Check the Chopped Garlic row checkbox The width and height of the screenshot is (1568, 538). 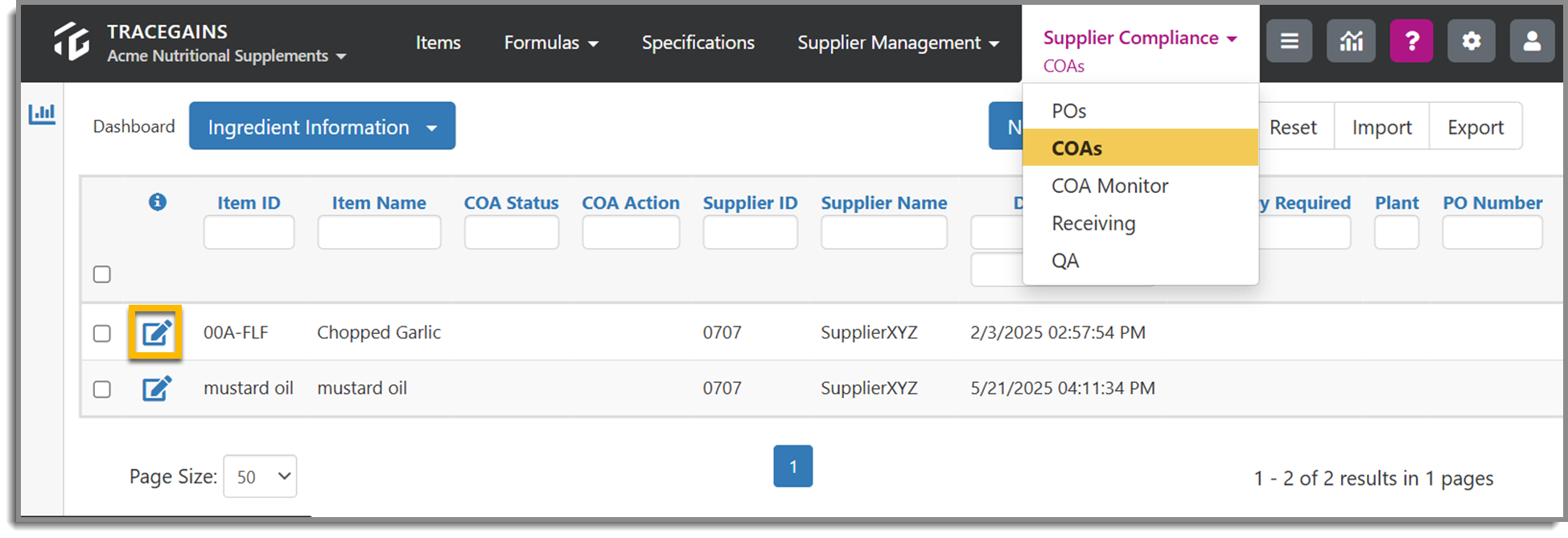coord(102,333)
